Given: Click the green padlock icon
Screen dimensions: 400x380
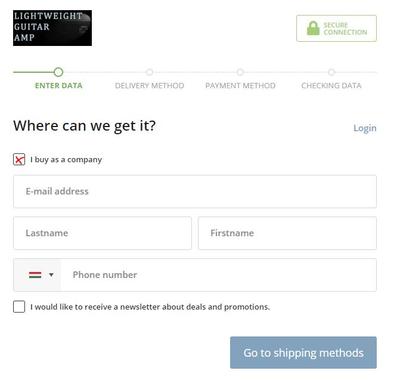Looking at the screenshot, I should point(313,28).
